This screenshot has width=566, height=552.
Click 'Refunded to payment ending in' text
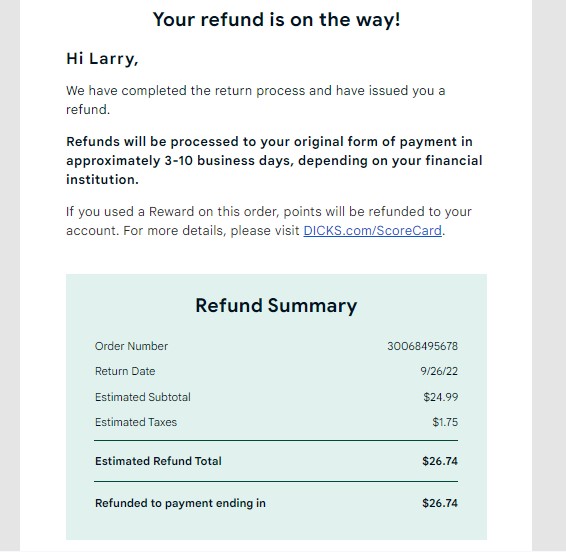(180, 503)
